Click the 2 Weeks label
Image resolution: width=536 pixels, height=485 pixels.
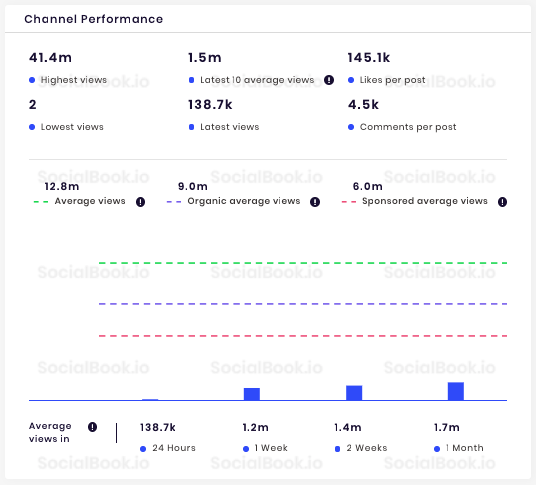(x=367, y=448)
